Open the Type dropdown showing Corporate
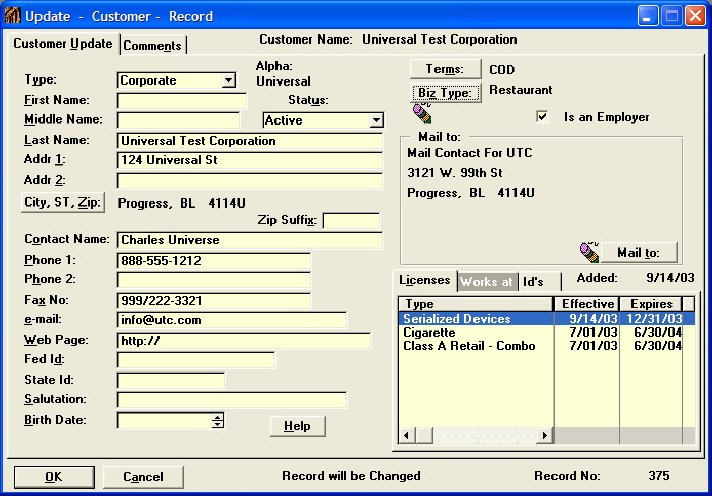Image resolution: width=712 pixels, height=496 pixels. click(x=228, y=81)
